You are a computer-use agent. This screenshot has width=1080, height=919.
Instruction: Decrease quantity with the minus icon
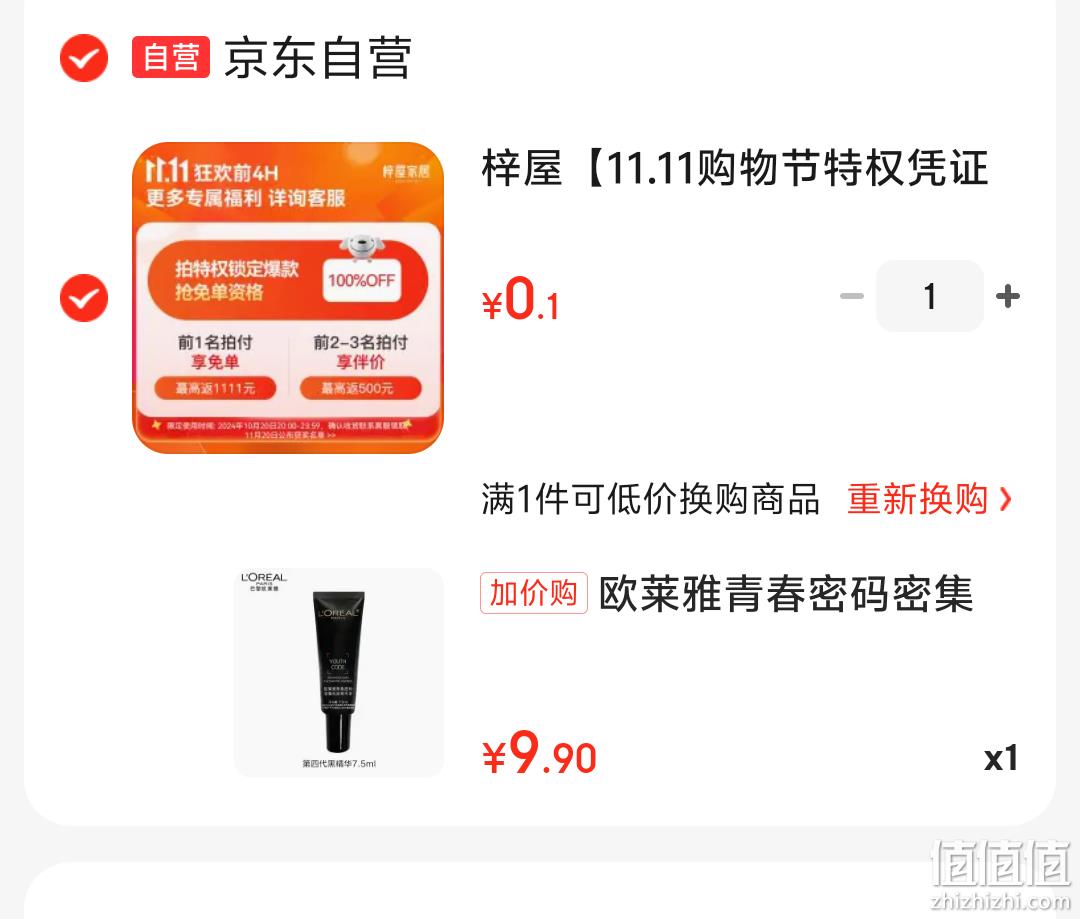coord(852,296)
